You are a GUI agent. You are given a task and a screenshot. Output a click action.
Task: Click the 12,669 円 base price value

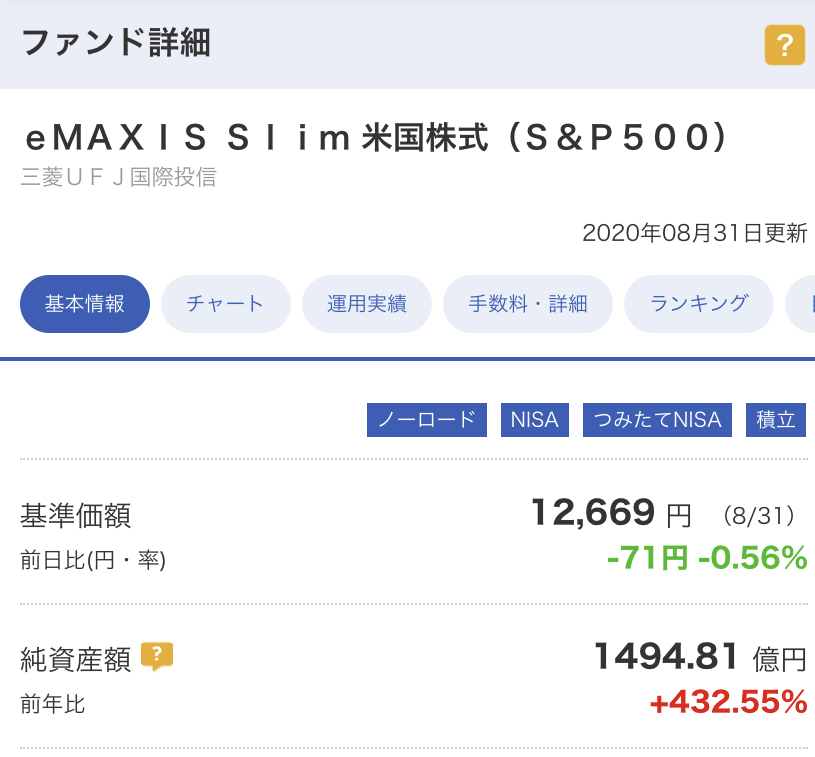[611, 514]
